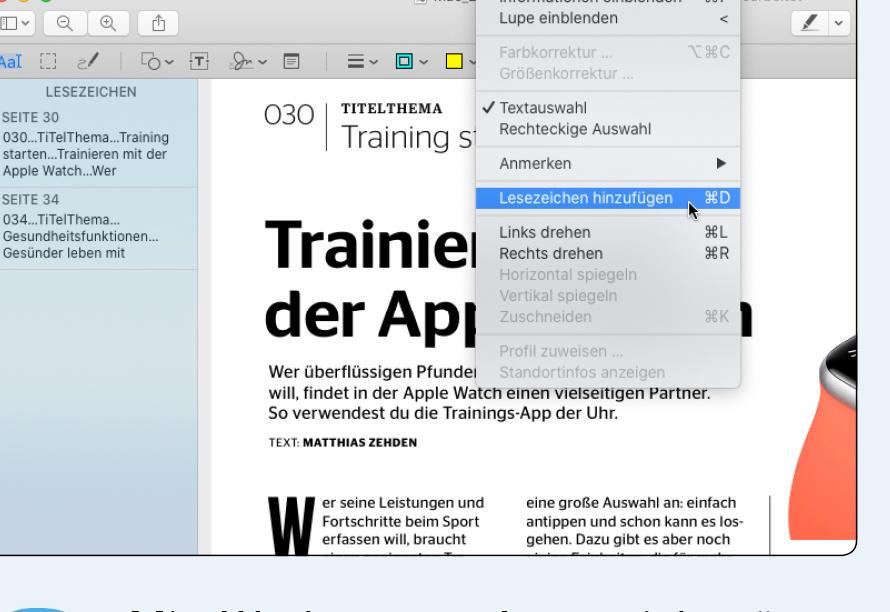The height and width of the screenshot is (612, 890).
Task: Click the Titelthema heading text
Action: (x=392, y=109)
